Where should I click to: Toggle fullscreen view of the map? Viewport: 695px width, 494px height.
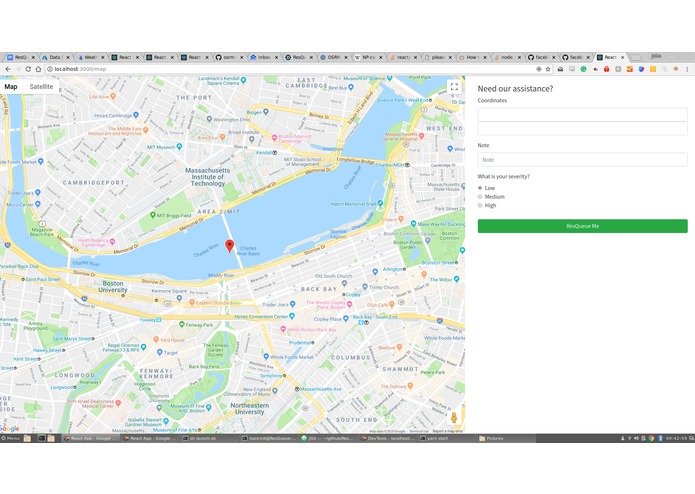point(454,87)
